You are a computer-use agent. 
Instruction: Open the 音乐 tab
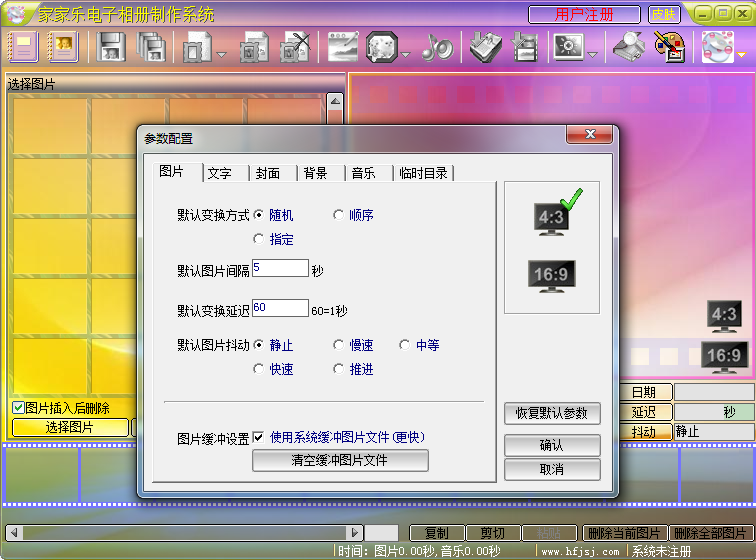point(363,173)
